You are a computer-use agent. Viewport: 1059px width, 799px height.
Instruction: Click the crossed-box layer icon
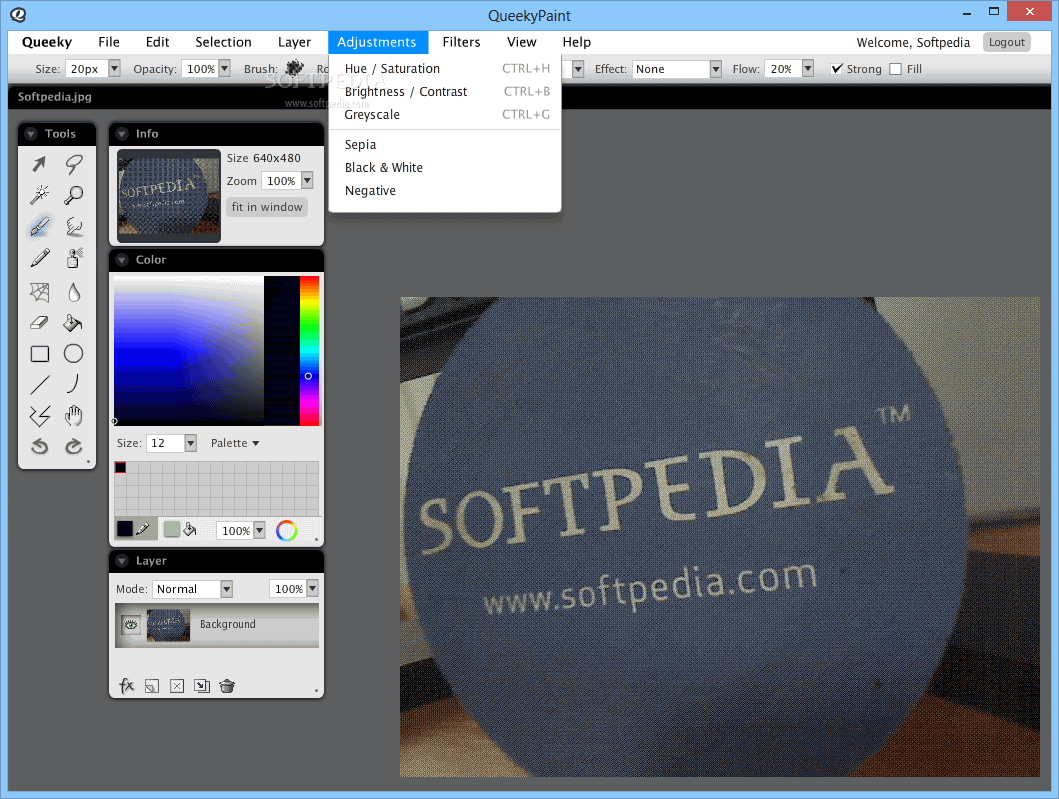coord(177,686)
